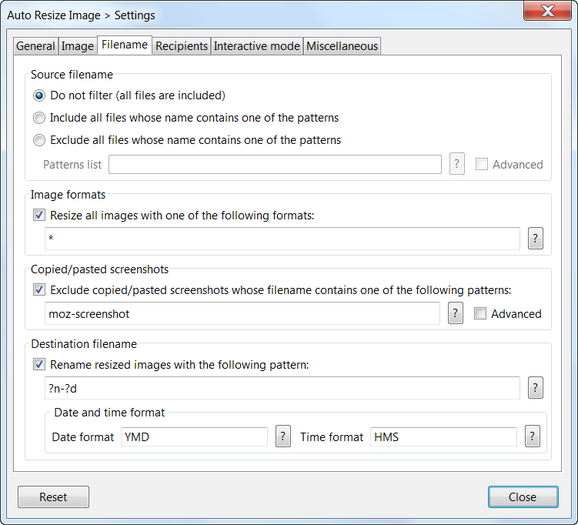This screenshot has width=578, height=525.
Task: Open the Interactive mode tab
Action: point(257,46)
